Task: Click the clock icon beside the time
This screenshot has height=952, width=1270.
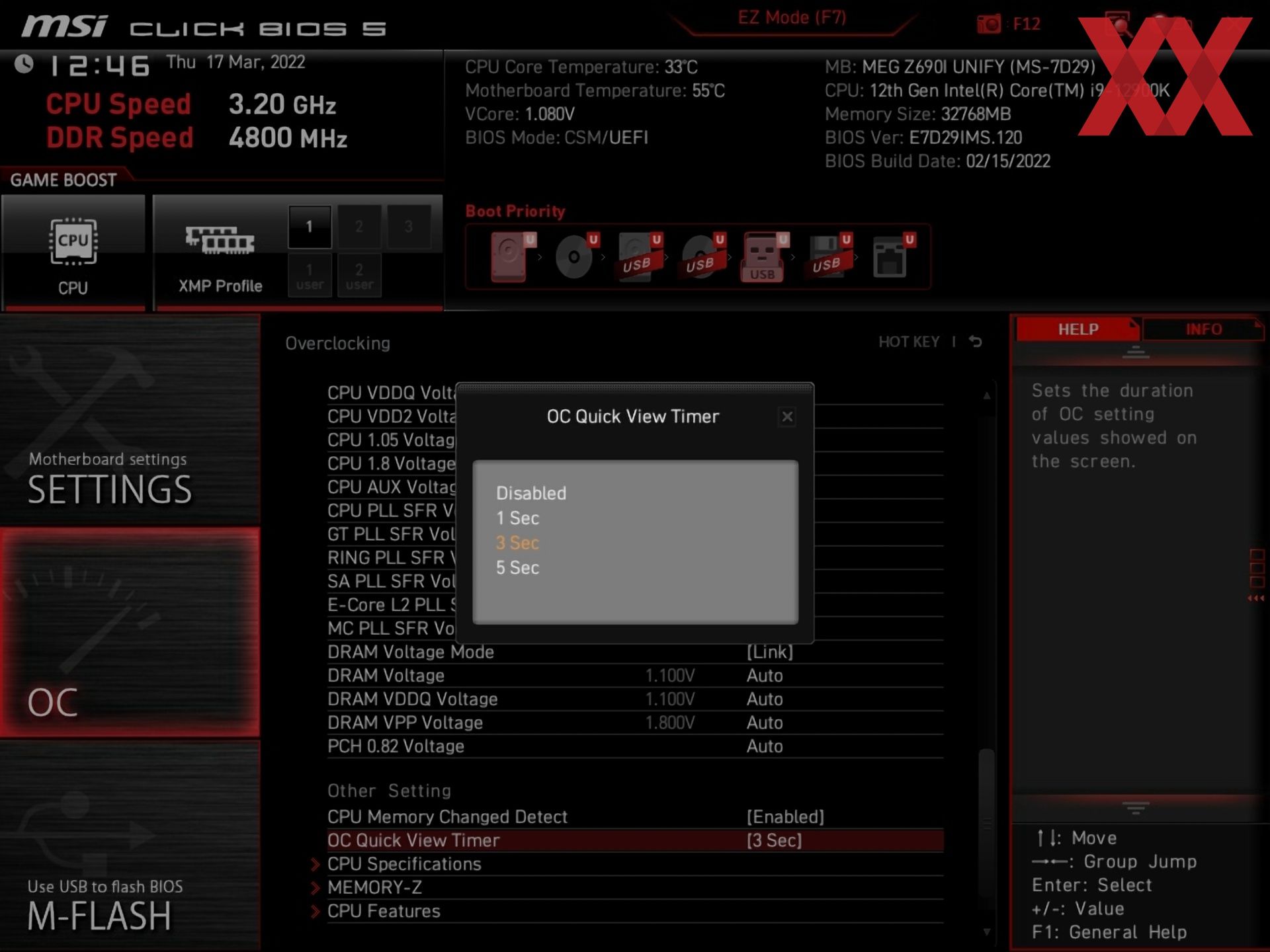Action: click(x=24, y=64)
